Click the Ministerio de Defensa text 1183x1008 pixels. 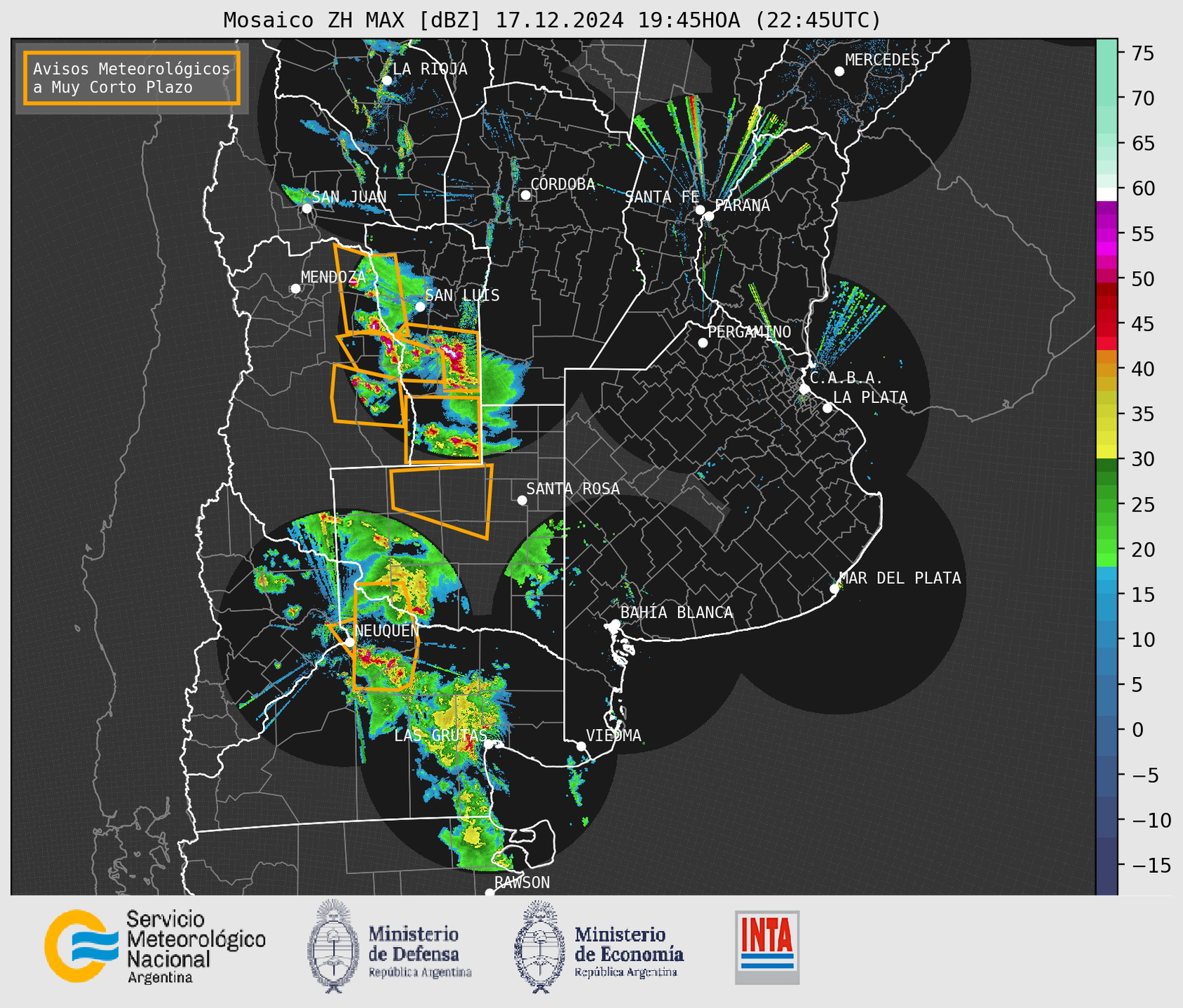[x=419, y=952]
